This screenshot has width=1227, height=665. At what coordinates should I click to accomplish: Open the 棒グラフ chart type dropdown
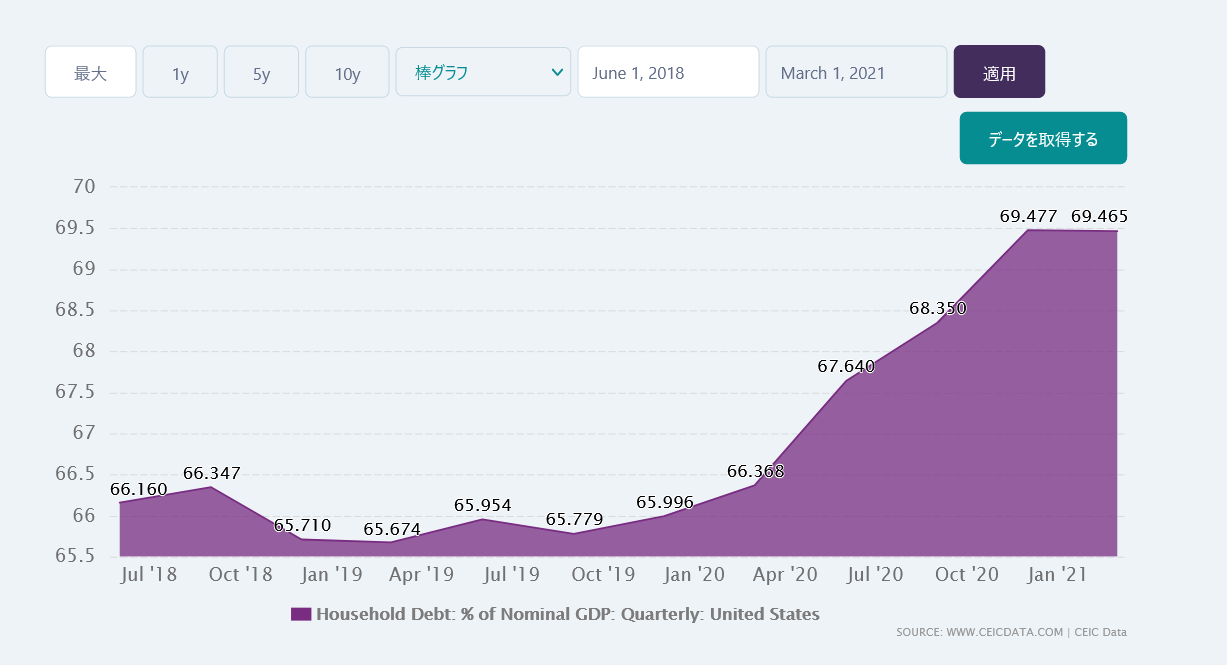point(470,72)
